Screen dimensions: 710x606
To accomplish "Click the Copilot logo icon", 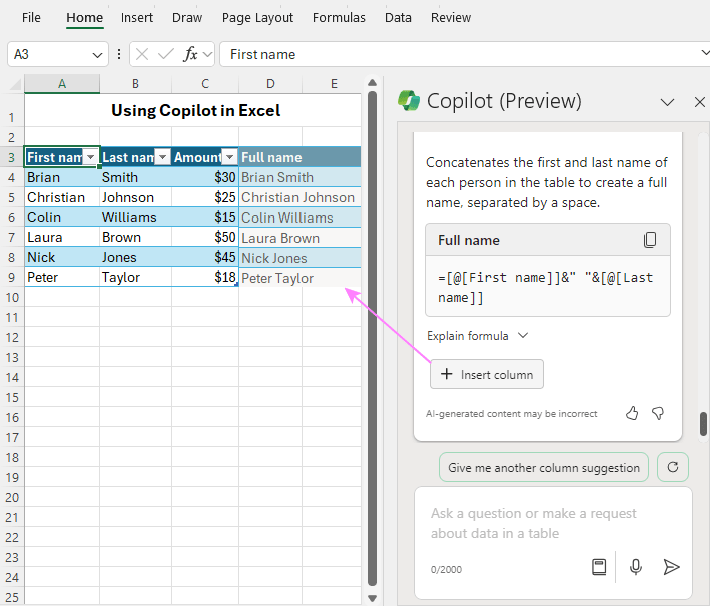I will 409,101.
